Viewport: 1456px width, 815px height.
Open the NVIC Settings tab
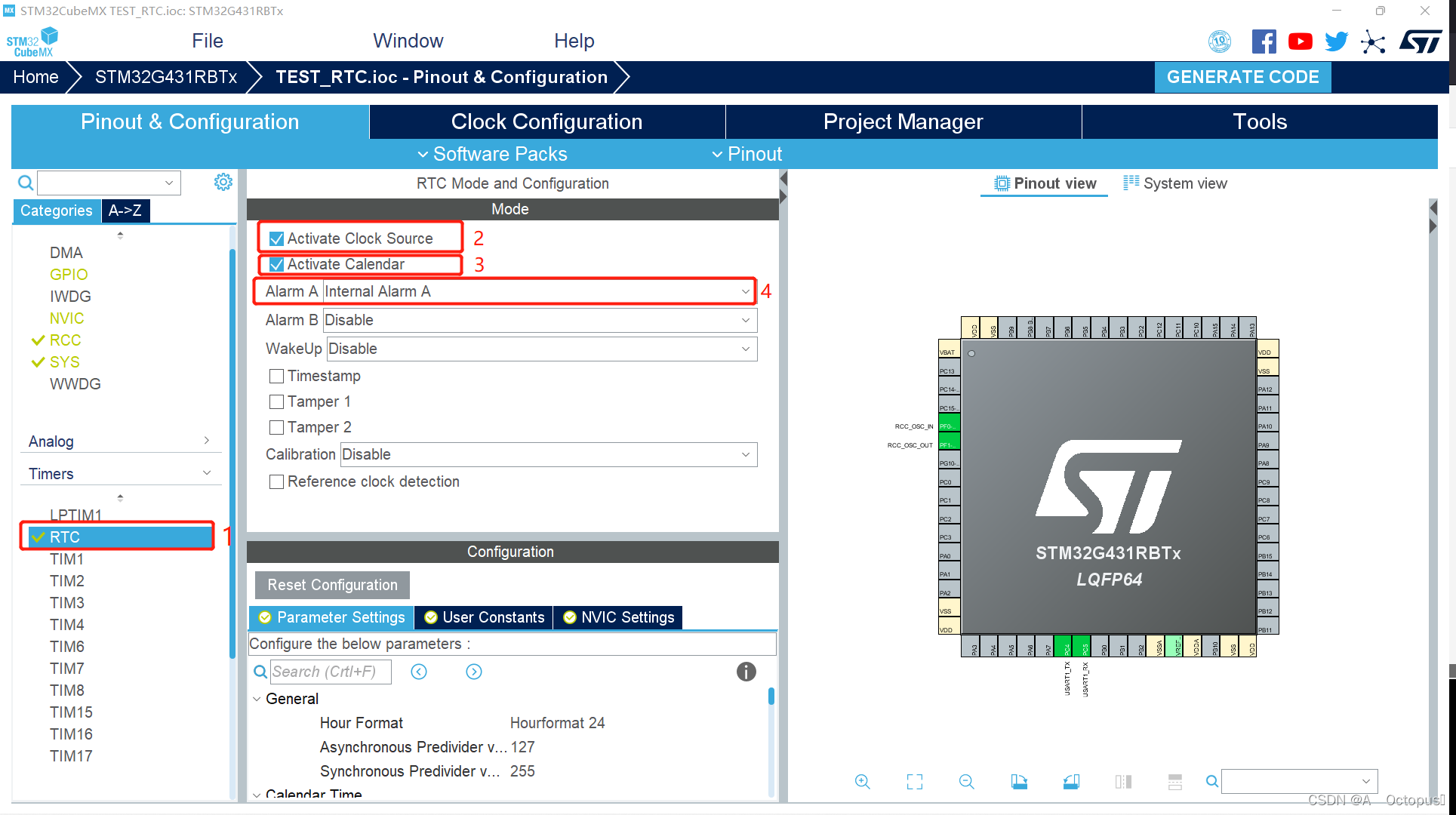(619, 617)
